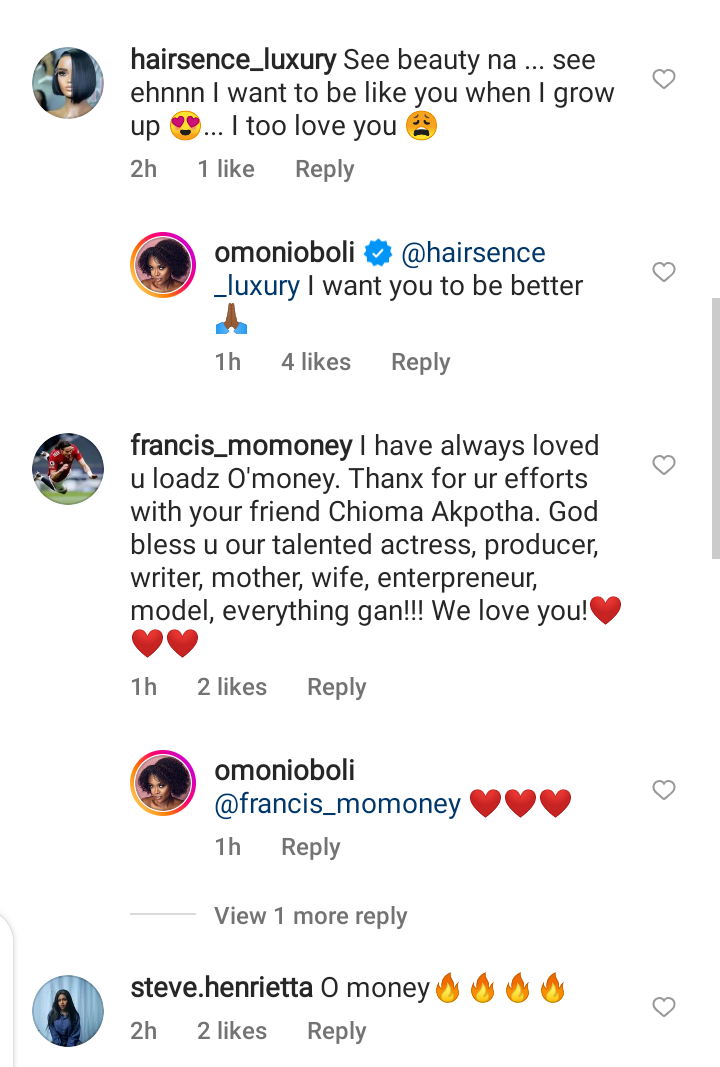Reply to francis_momoney's comment
The image size is (720, 1067).
[336, 687]
